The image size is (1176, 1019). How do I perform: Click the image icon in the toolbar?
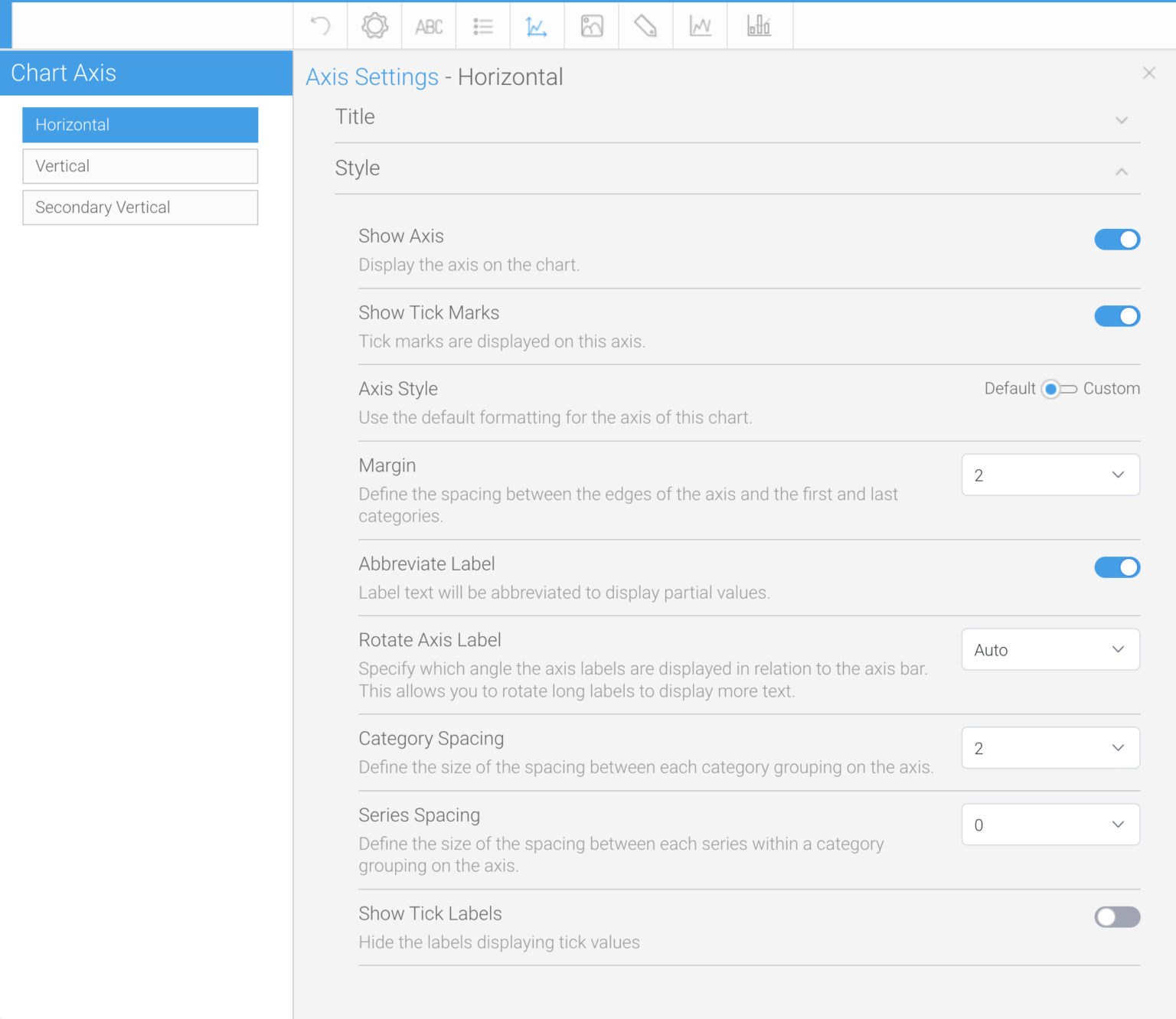click(591, 25)
